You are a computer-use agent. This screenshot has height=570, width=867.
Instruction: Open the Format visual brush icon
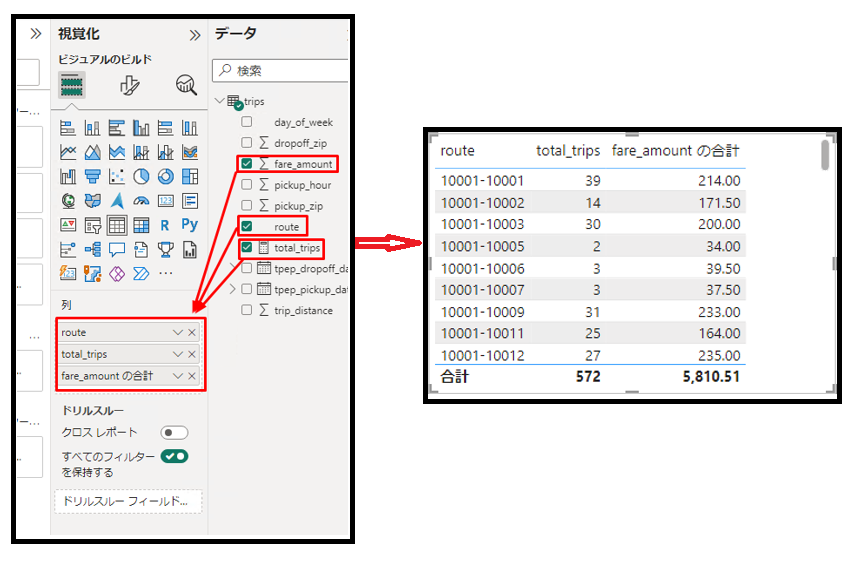tap(129, 85)
